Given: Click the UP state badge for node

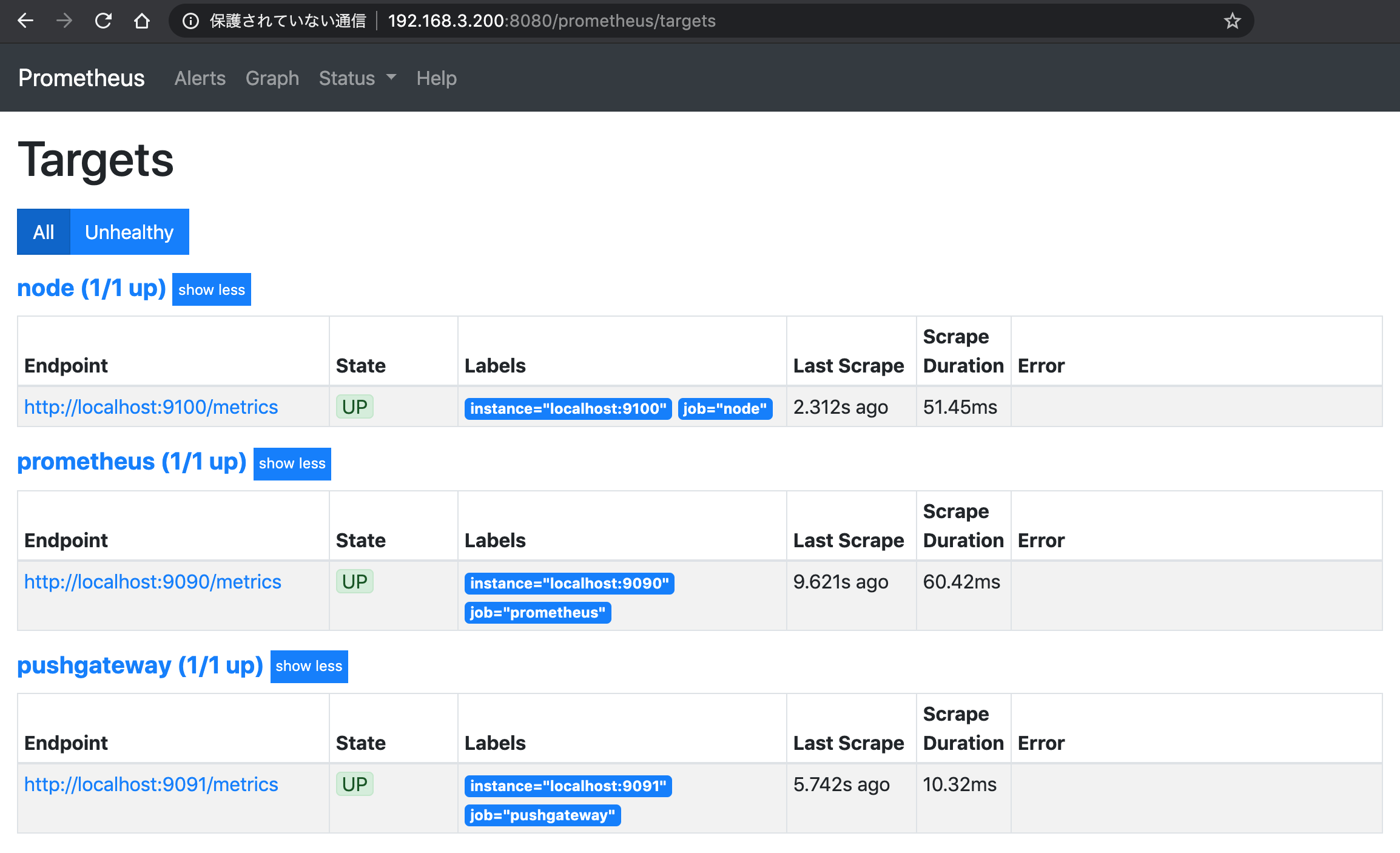Looking at the screenshot, I should click(355, 406).
